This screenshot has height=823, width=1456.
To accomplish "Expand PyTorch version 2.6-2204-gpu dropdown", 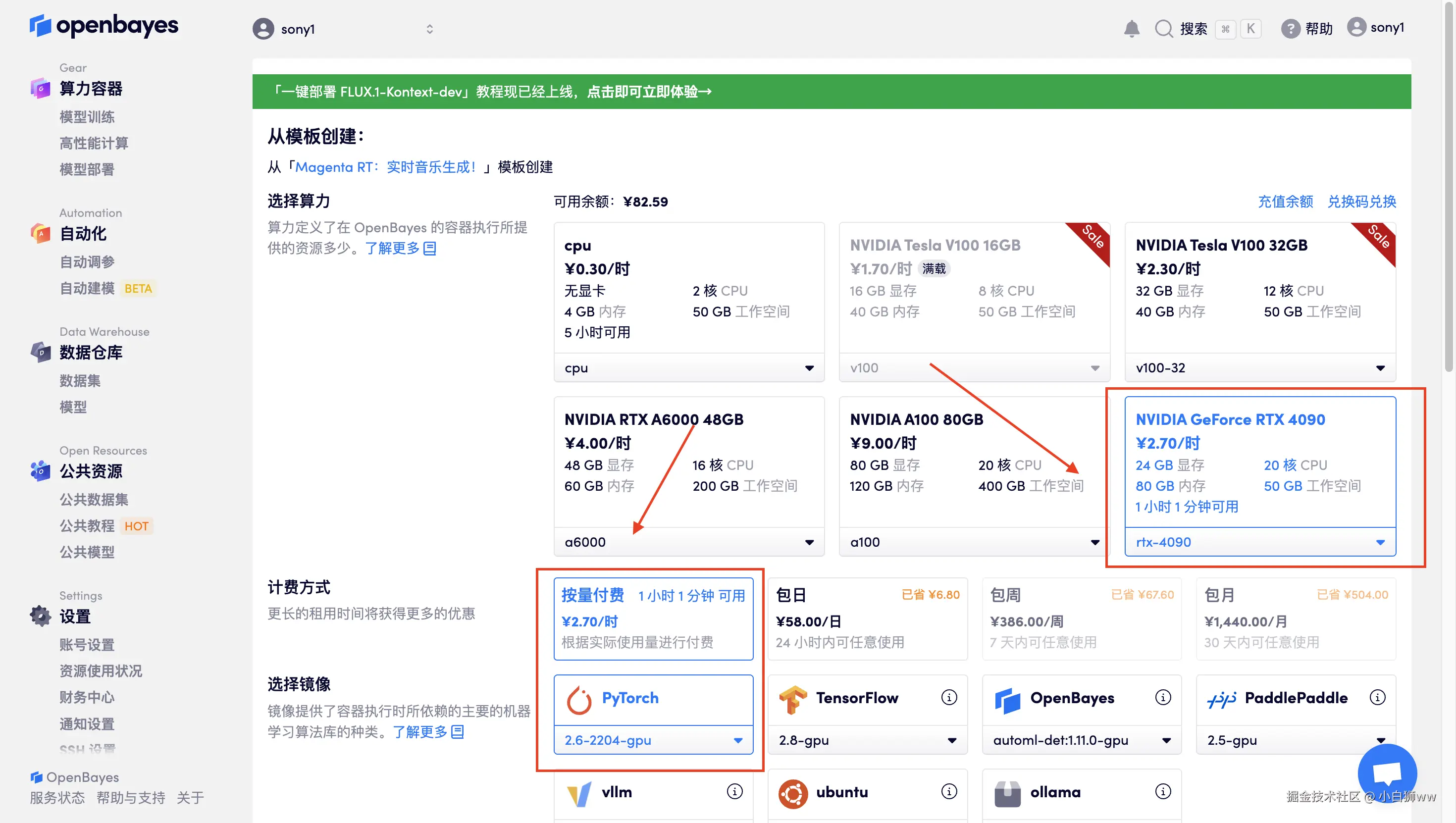I will [653, 740].
